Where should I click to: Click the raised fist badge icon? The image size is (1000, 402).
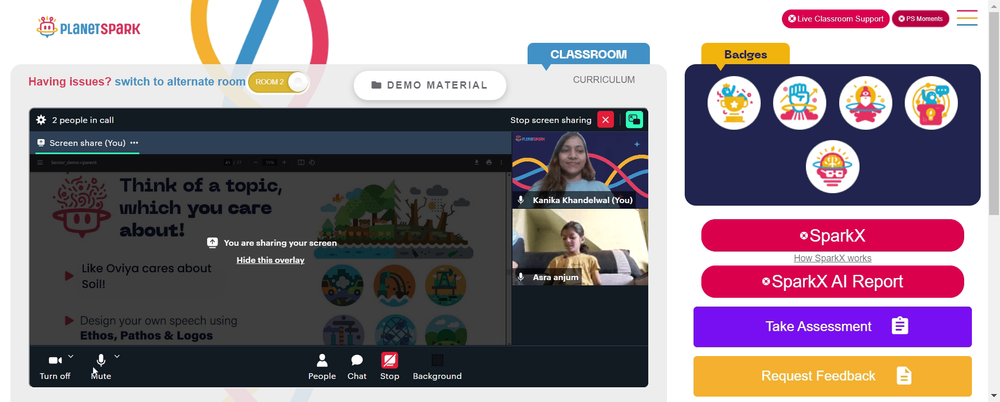[x=800, y=103]
